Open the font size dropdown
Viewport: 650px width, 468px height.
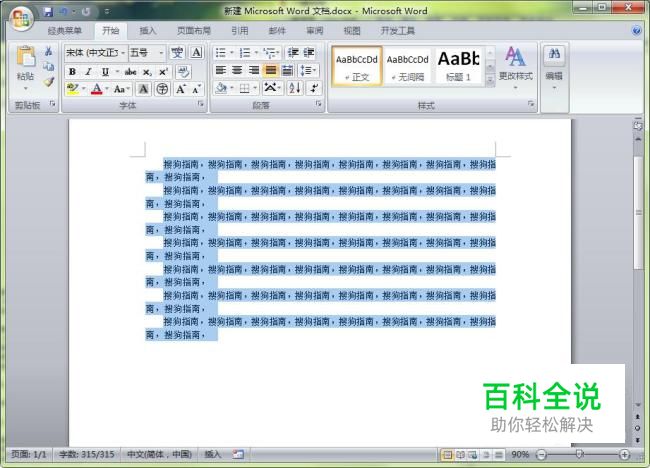[161, 53]
